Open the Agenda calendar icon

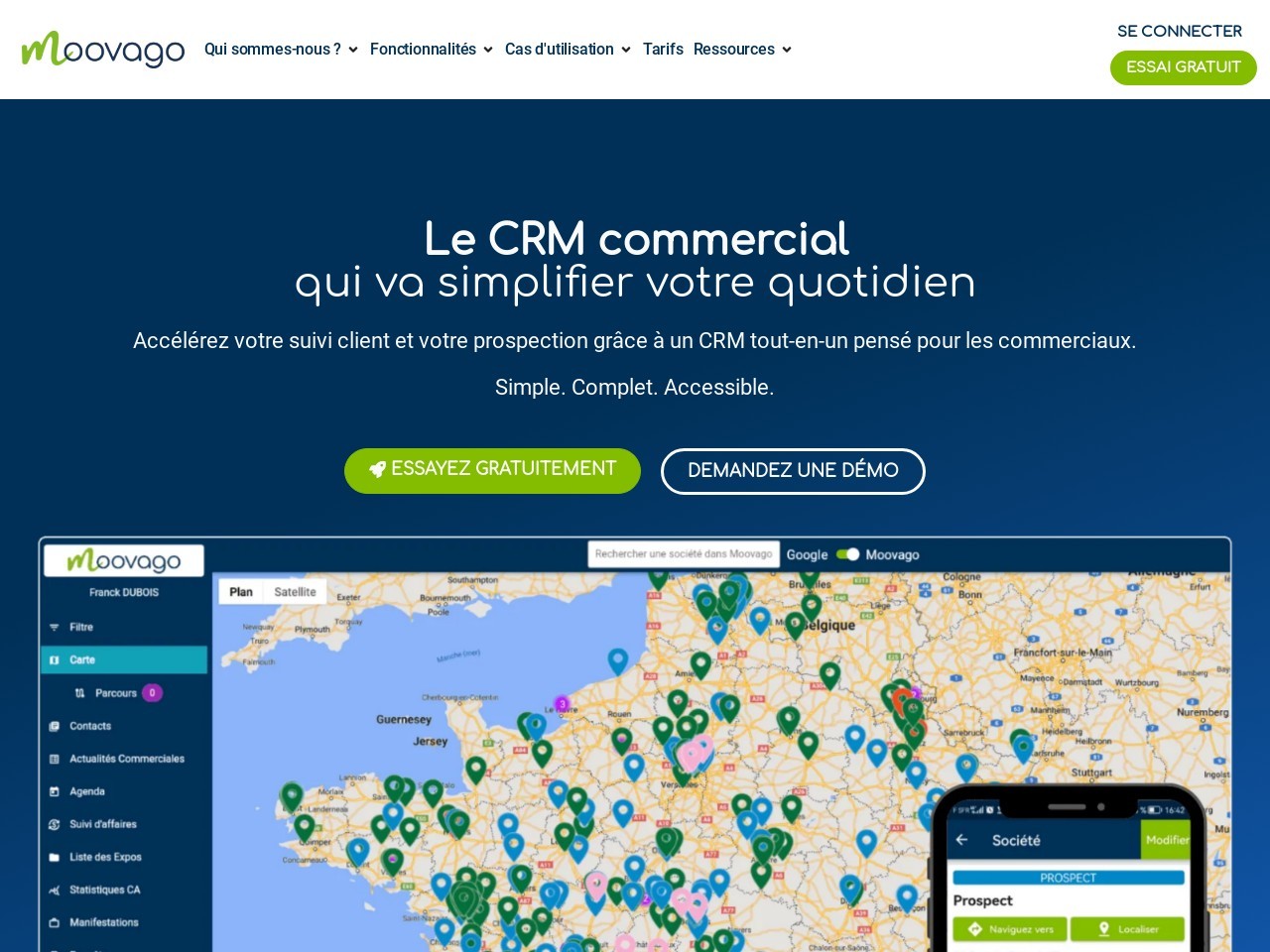tap(55, 791)
